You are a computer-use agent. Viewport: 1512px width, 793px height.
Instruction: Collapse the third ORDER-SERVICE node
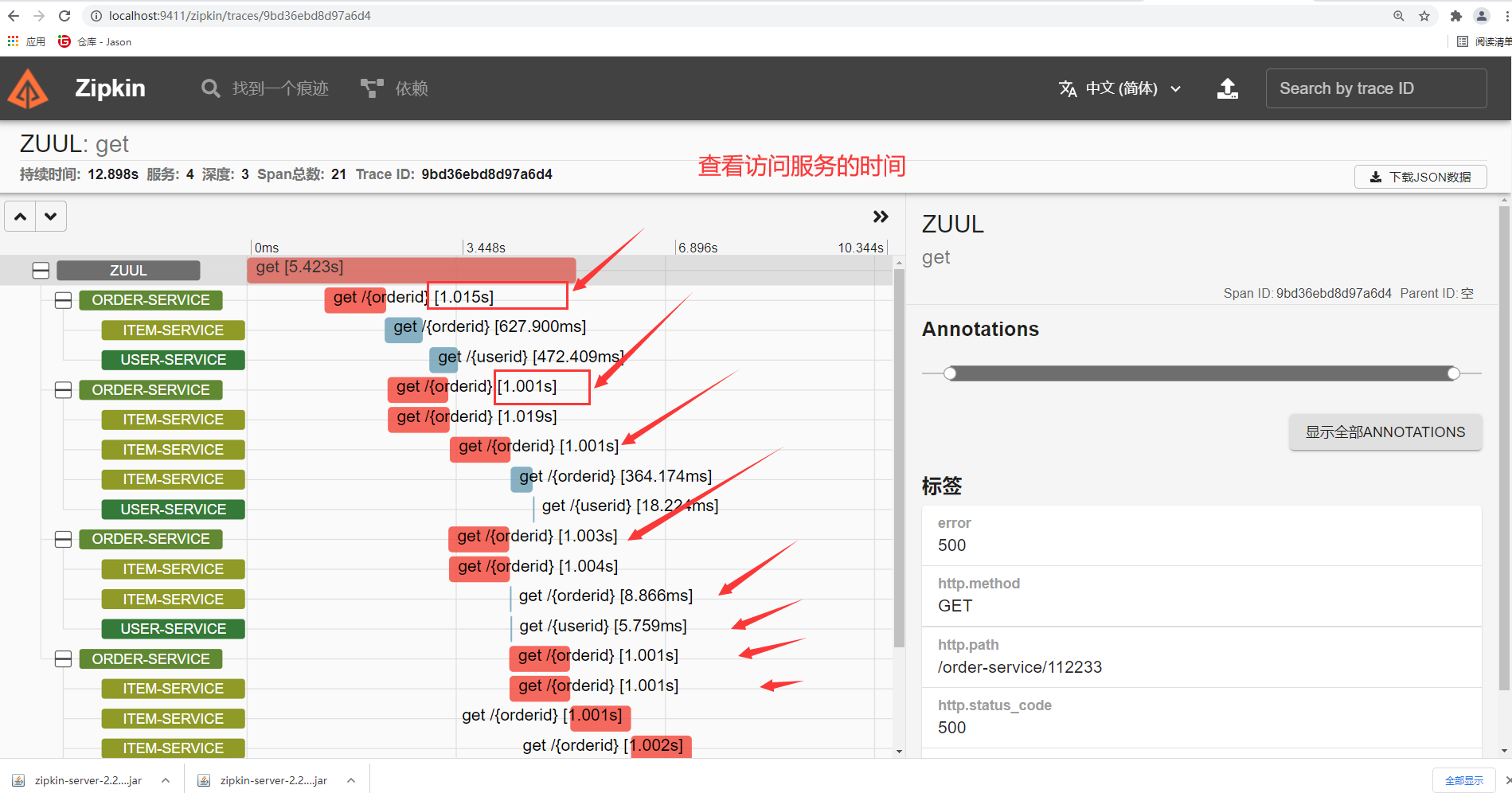(x=63, y=539)
